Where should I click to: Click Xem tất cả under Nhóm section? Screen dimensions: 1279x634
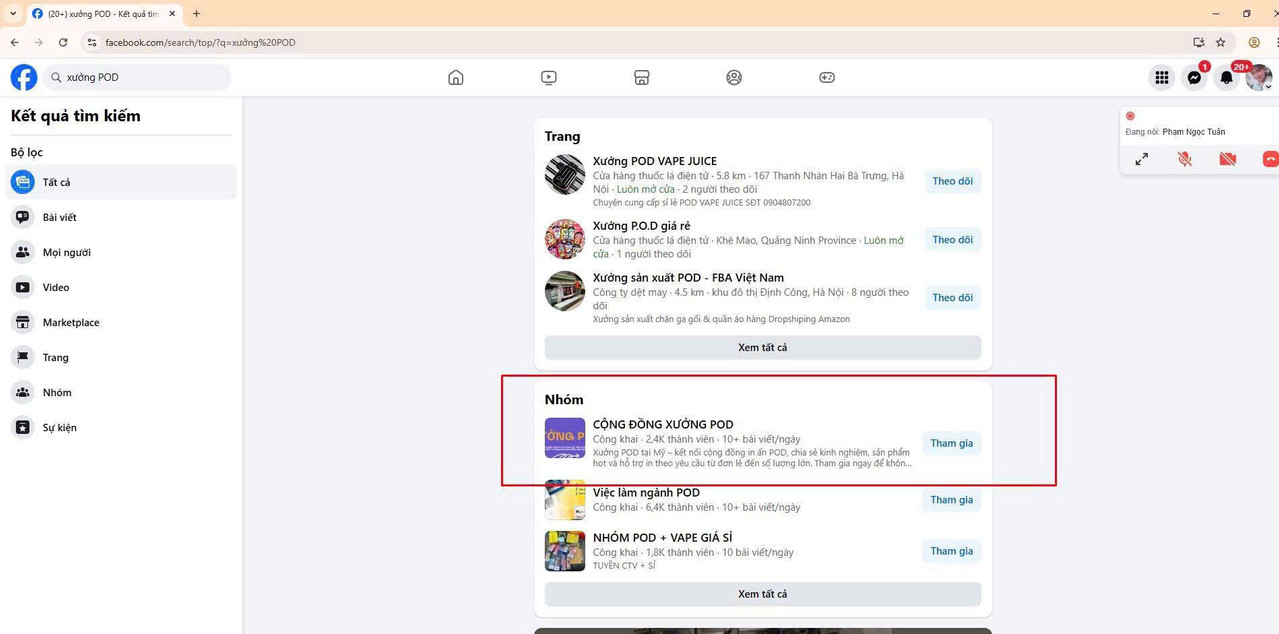tap(763, 594)
